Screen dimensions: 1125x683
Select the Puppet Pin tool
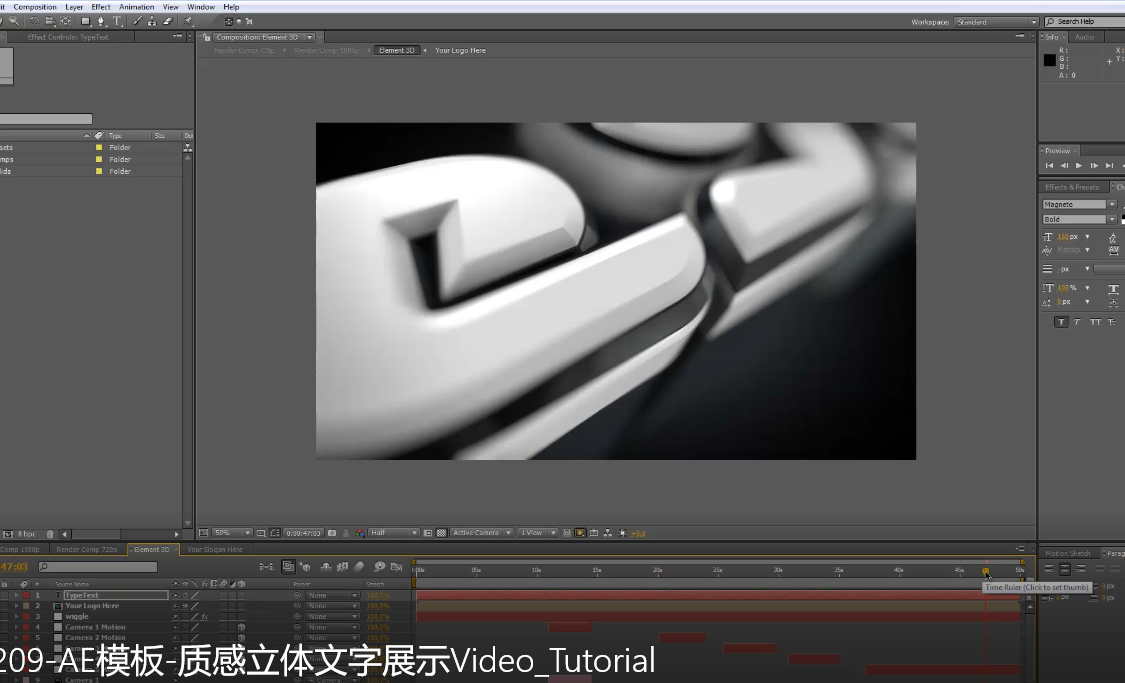[187, 21]
